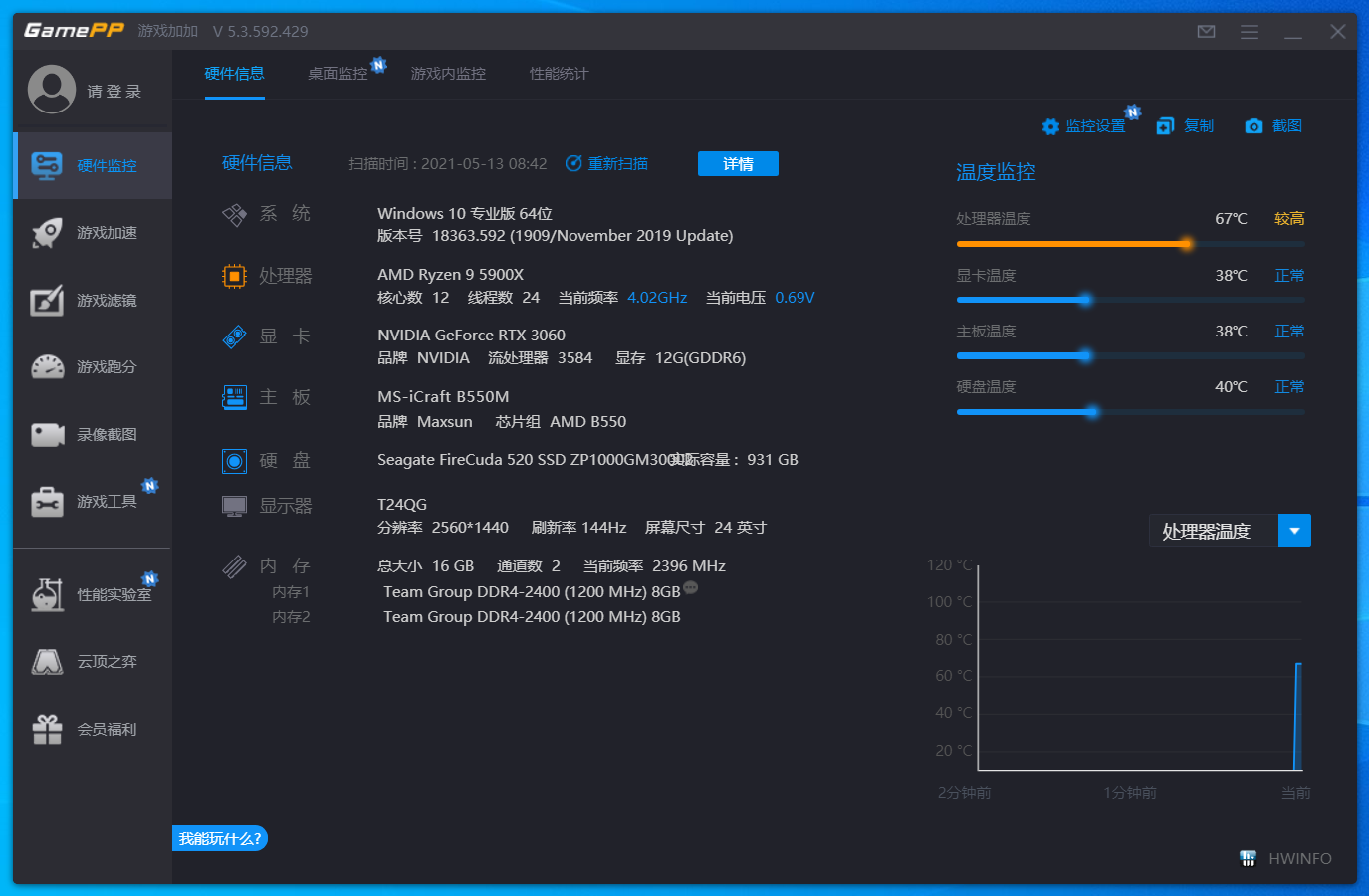Open 会员福利 gift item in sidebar
1369x896 pixels.
click(x=93, y=729)
